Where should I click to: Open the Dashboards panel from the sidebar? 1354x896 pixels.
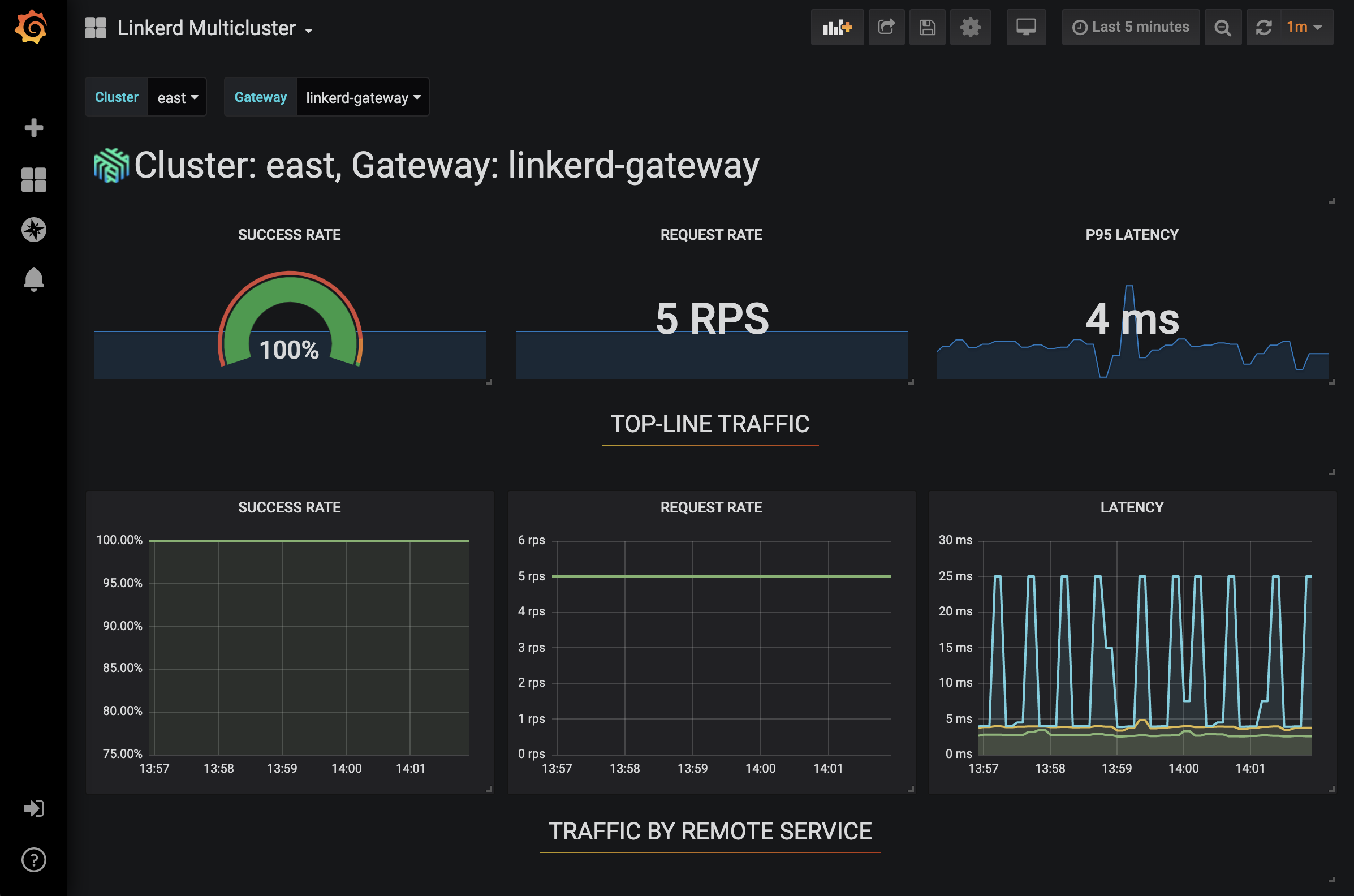pyautogui.click(x=33, y=180)
